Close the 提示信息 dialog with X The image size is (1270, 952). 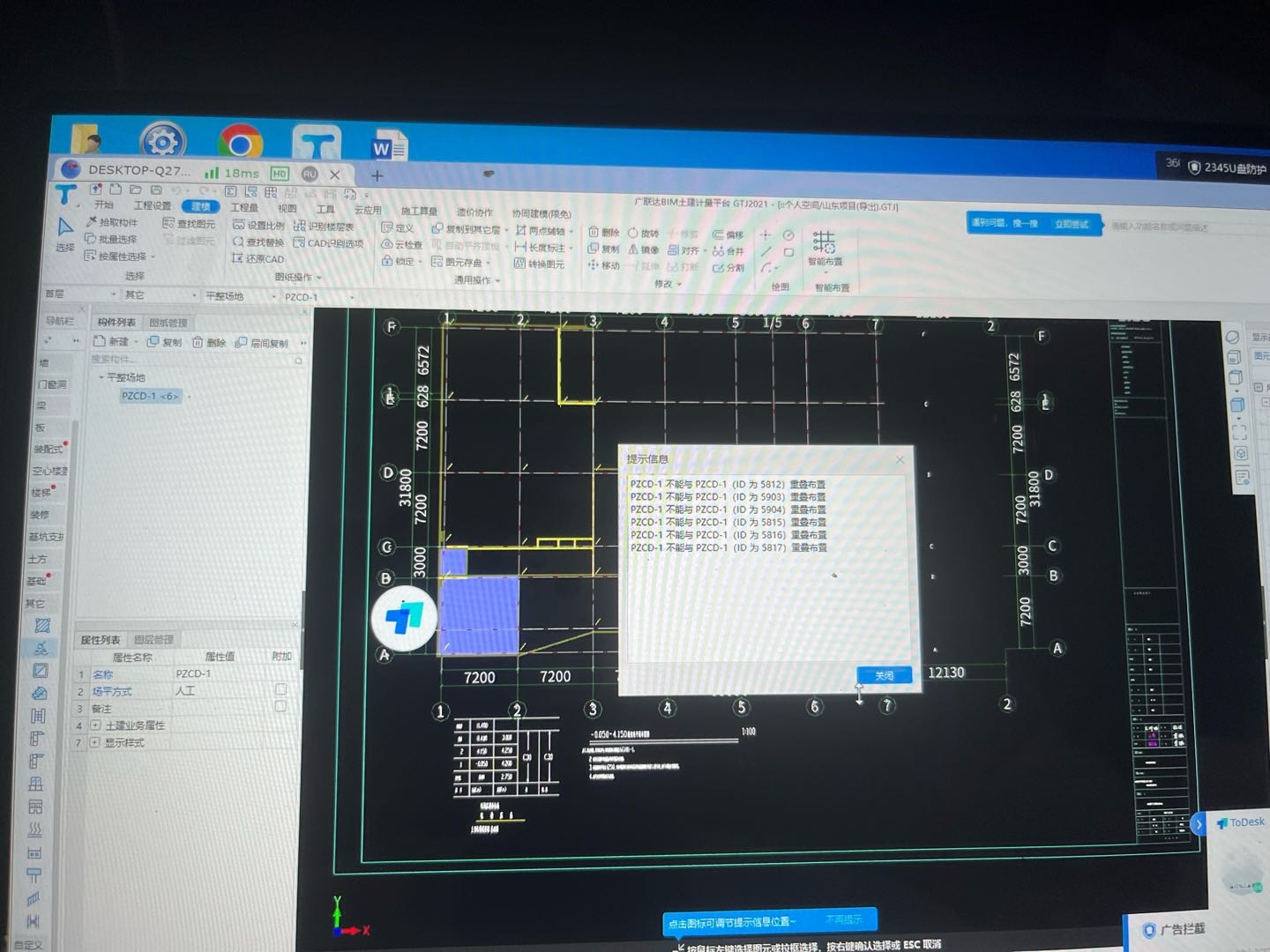click(x=900, y=459)
